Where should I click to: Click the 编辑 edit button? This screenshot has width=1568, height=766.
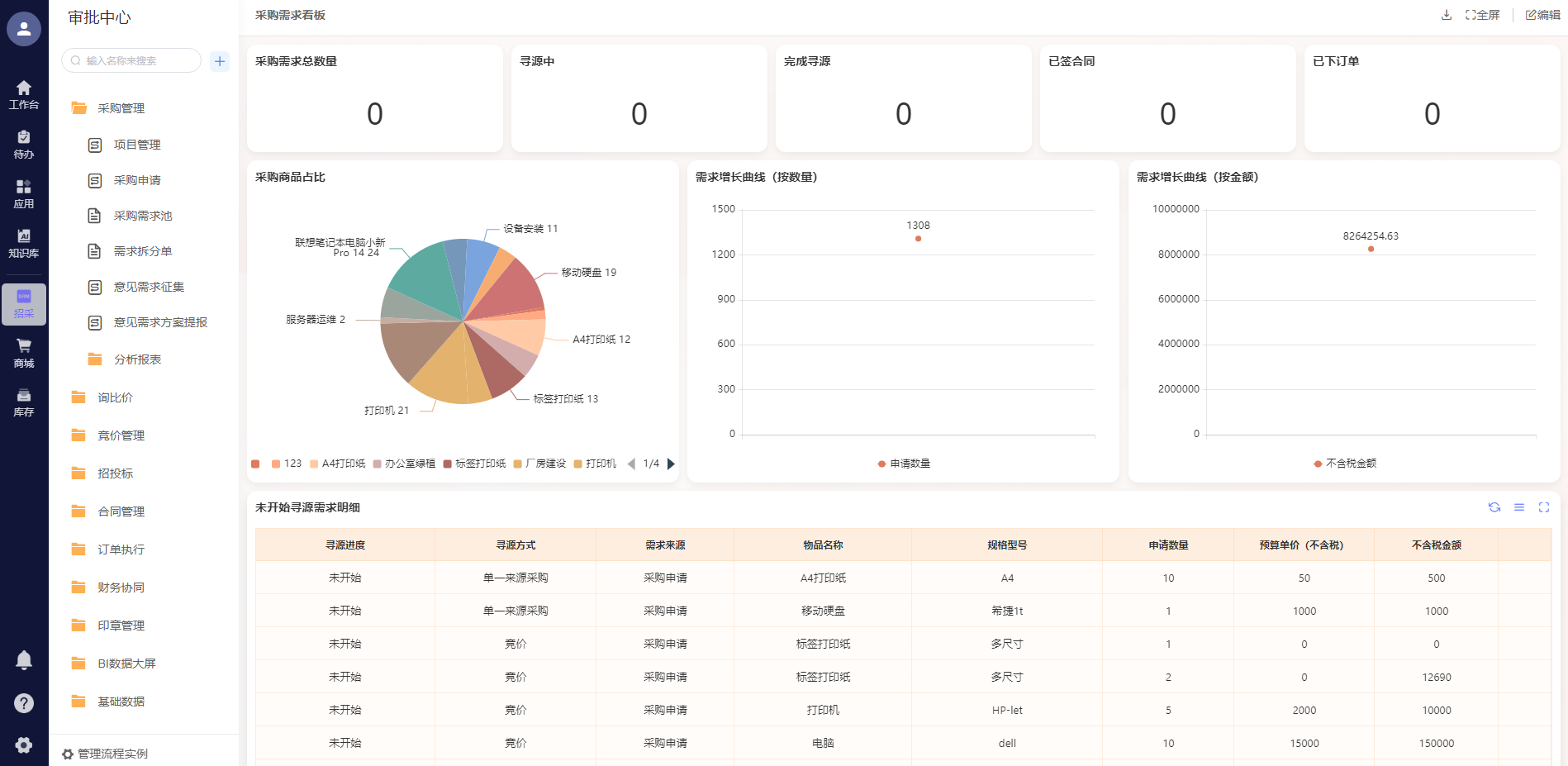point(1542,15)
